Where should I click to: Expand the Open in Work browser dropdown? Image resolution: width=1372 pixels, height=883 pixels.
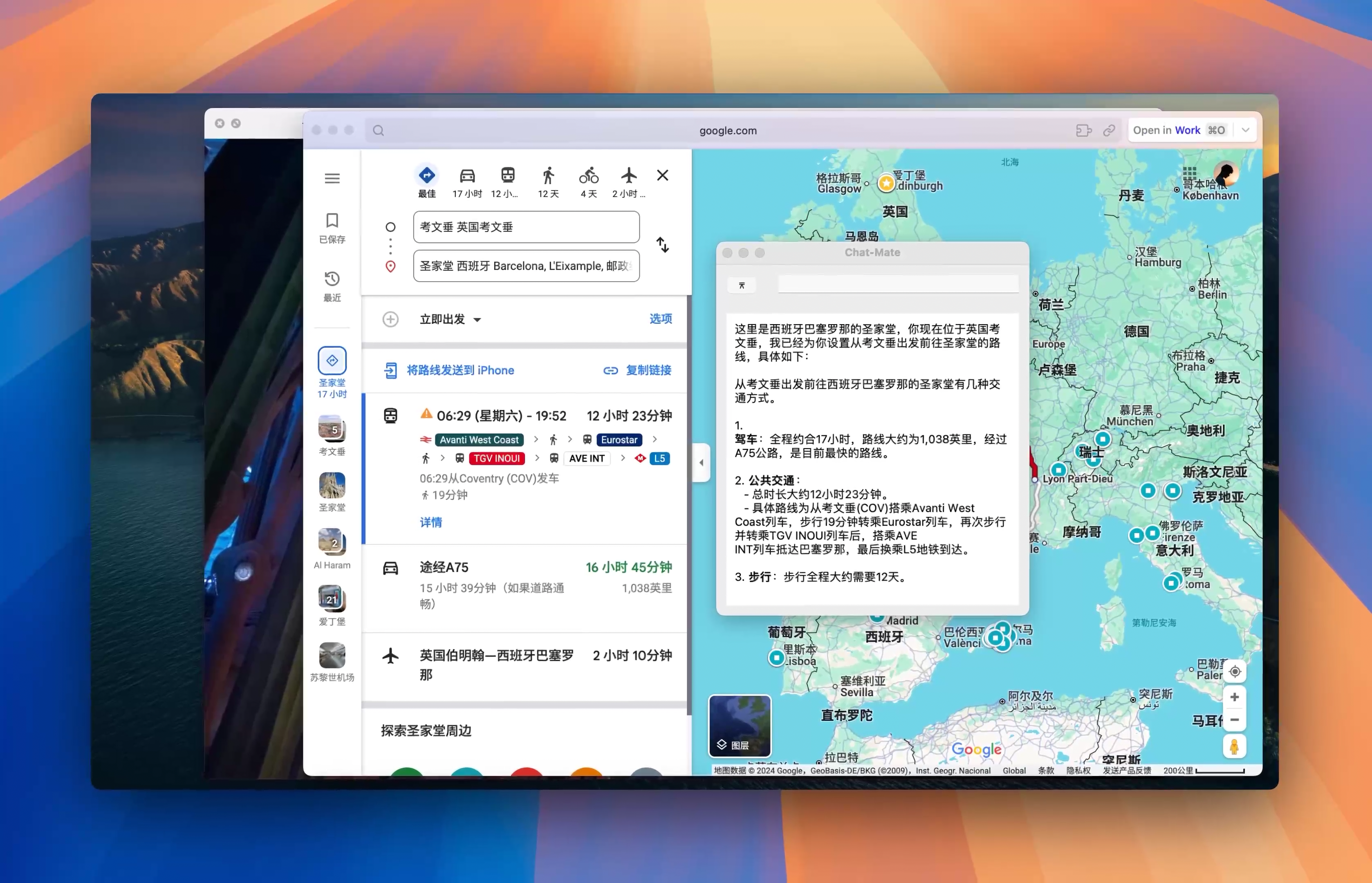point(1245,130)
